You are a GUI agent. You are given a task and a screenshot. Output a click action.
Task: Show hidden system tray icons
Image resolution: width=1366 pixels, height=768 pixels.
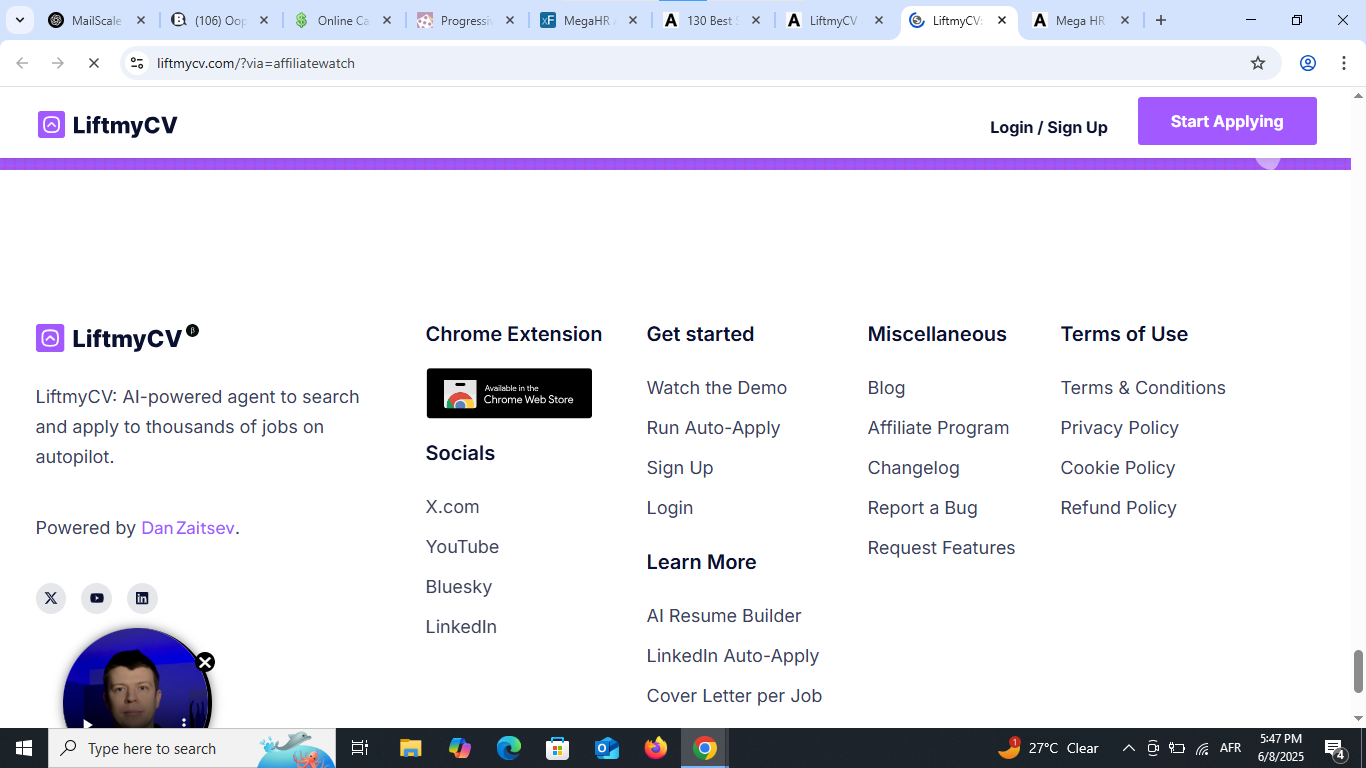pos(1129,748)
